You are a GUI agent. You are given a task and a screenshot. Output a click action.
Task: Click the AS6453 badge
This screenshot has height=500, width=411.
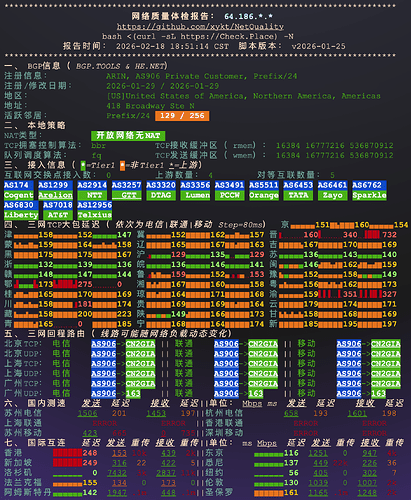(x=298, y=185)
